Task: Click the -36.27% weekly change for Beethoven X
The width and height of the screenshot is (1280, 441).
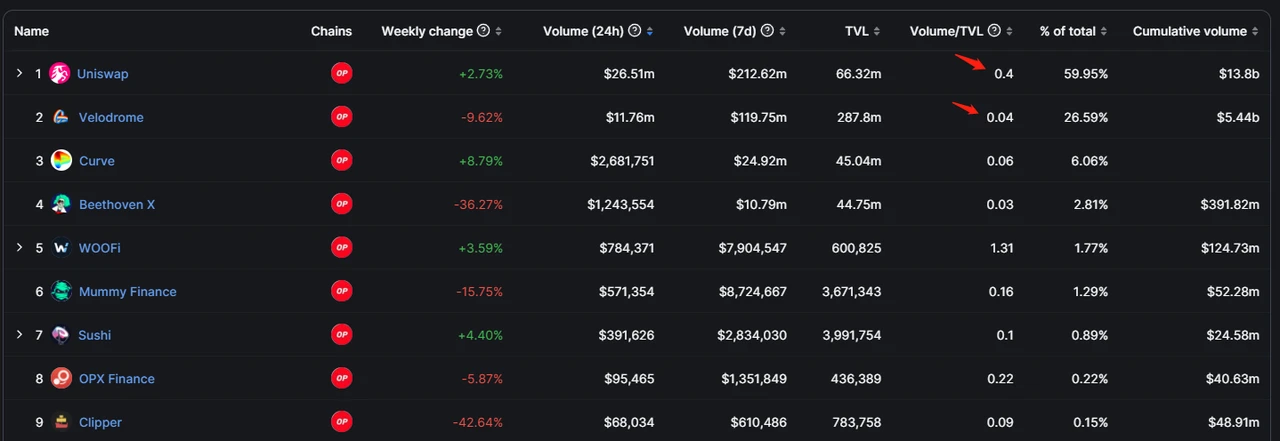Action: coord(478,204)
